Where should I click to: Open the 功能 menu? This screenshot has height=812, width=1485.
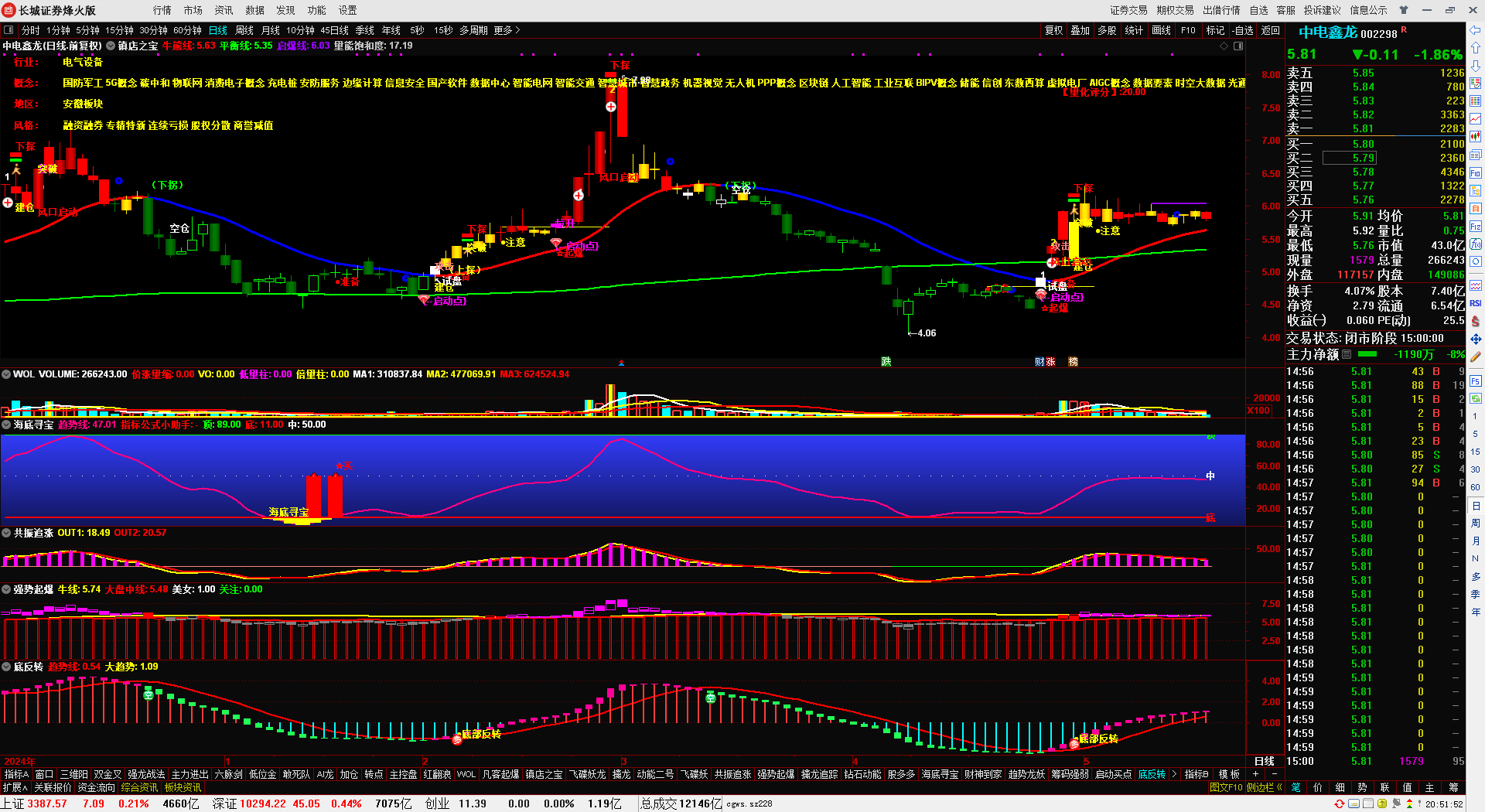click(317, 10)
